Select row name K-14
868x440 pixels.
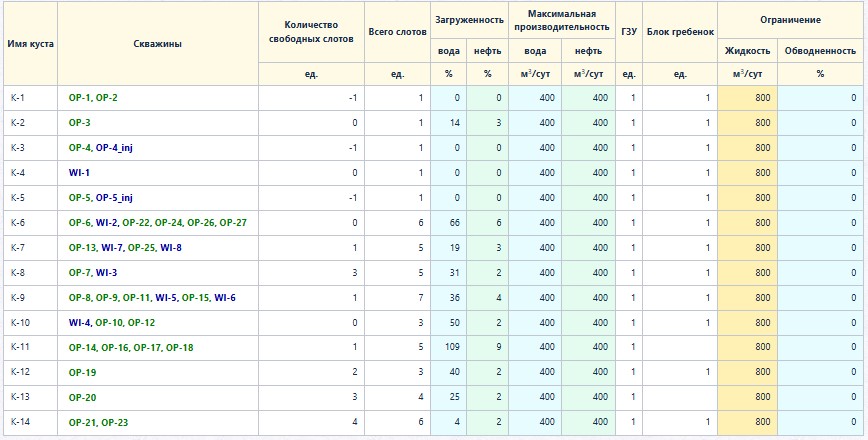[x=20, y=422]
